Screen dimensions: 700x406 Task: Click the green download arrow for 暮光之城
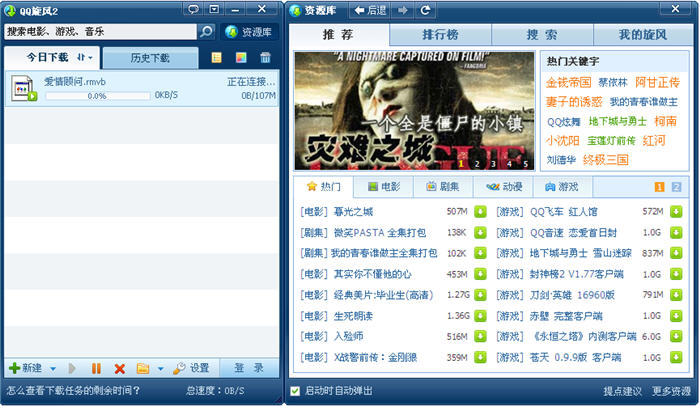pyautogui.click(x=480, y=212)
